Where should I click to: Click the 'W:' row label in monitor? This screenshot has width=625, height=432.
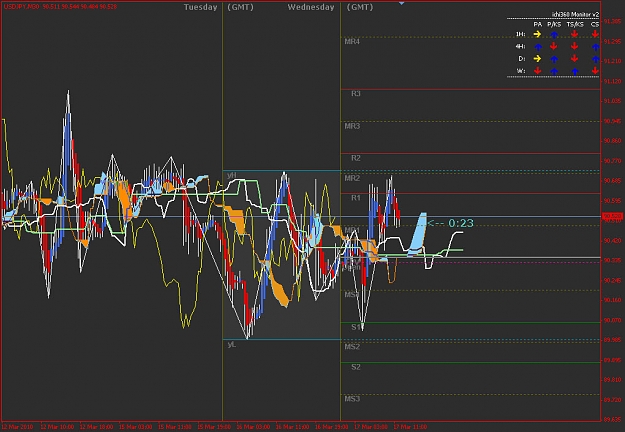click(521, 71)
